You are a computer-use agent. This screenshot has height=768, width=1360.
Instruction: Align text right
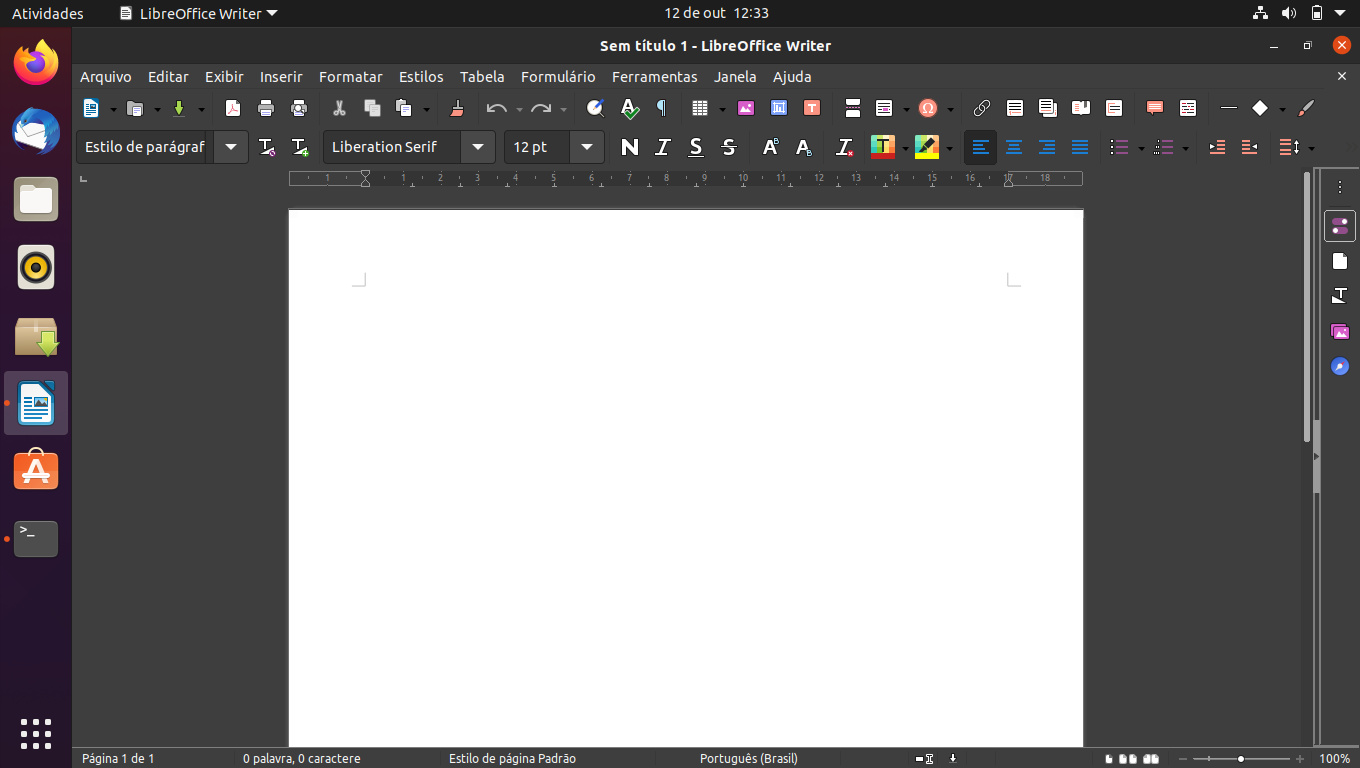[1047, 147]
